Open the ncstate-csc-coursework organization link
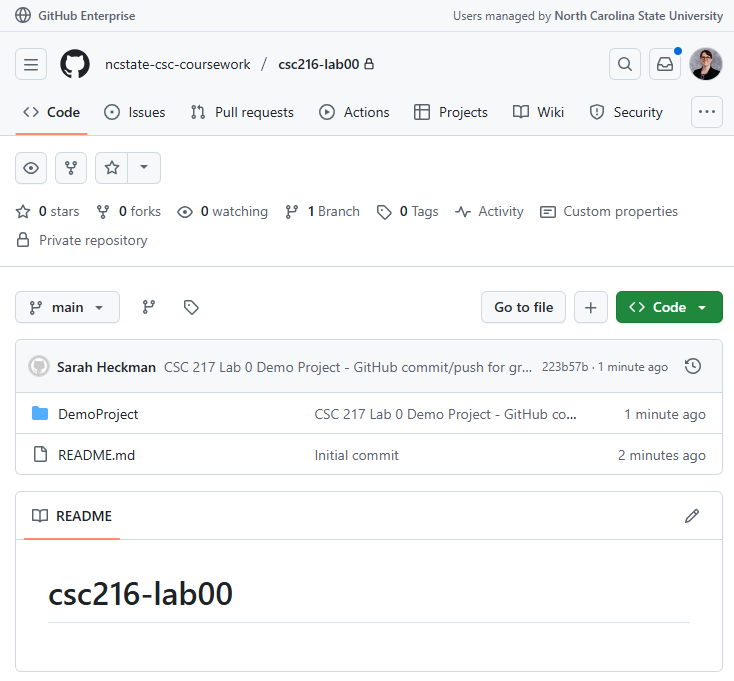The width and height of the screenshot is (734, 681). [177, 64]
